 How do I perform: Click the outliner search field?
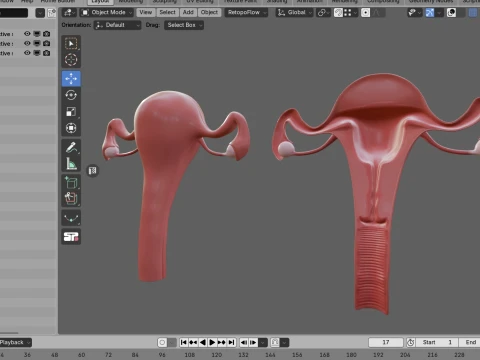[x=13, y=13]
